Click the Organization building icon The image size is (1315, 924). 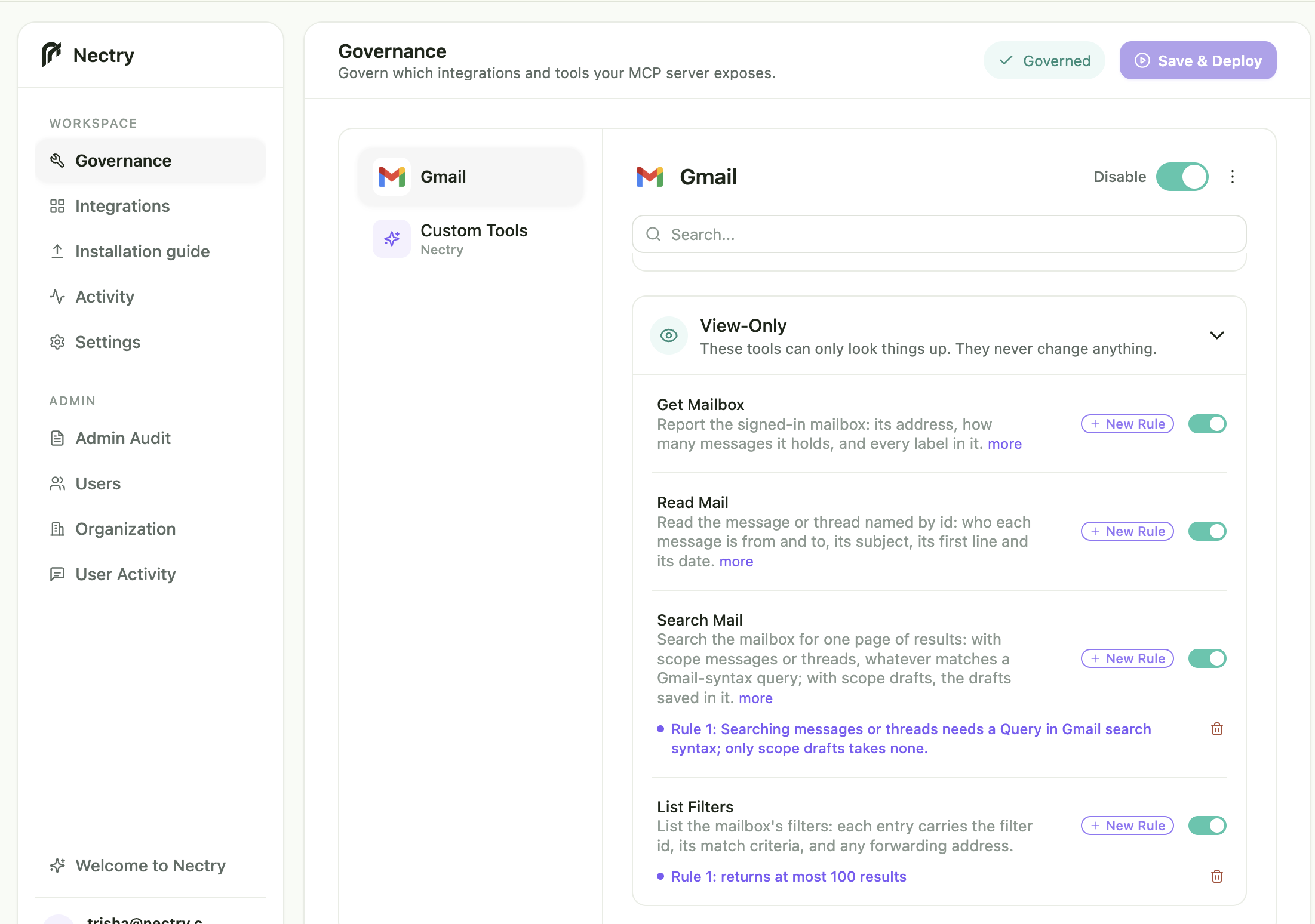click(x=57, y=529)
